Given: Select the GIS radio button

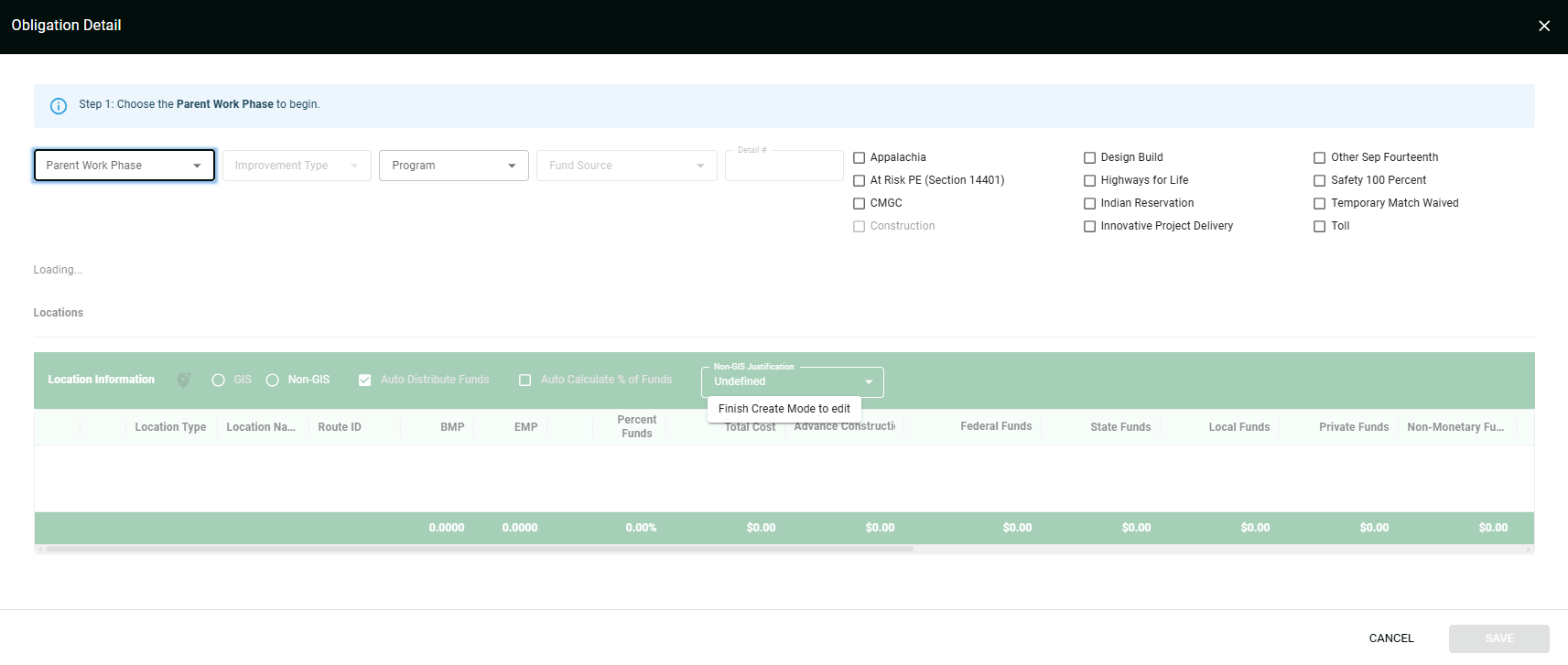Looking at the screenshot, I should (218, 380).
